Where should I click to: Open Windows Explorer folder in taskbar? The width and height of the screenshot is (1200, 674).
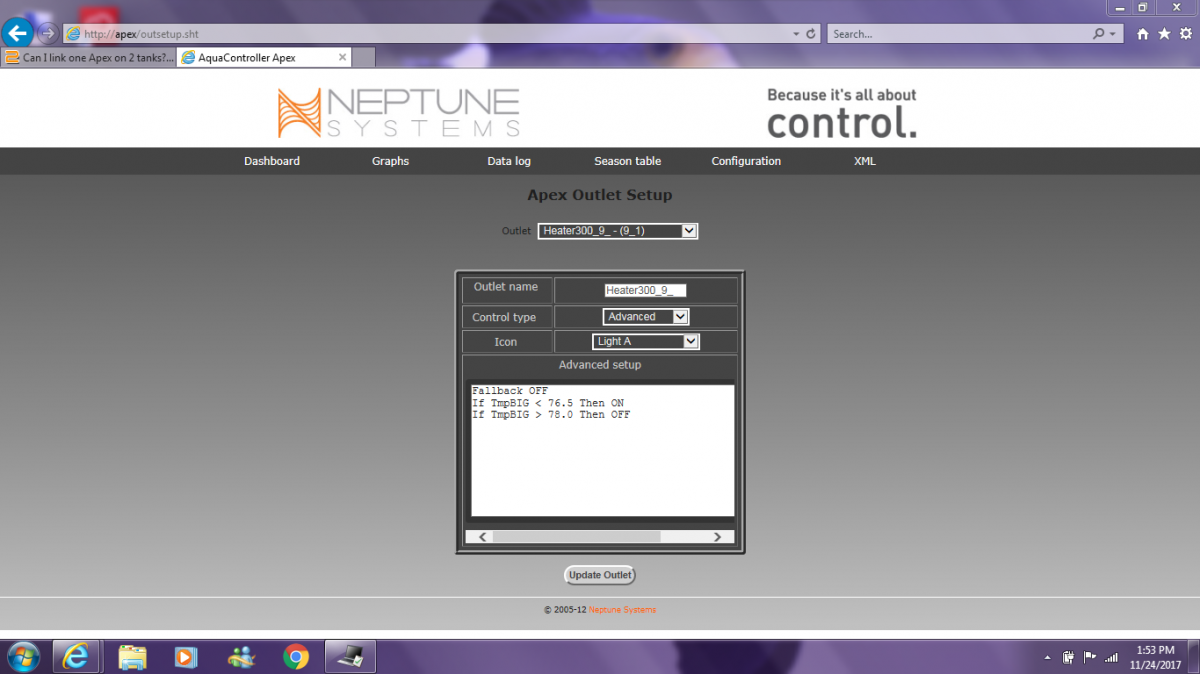point(132,657)
